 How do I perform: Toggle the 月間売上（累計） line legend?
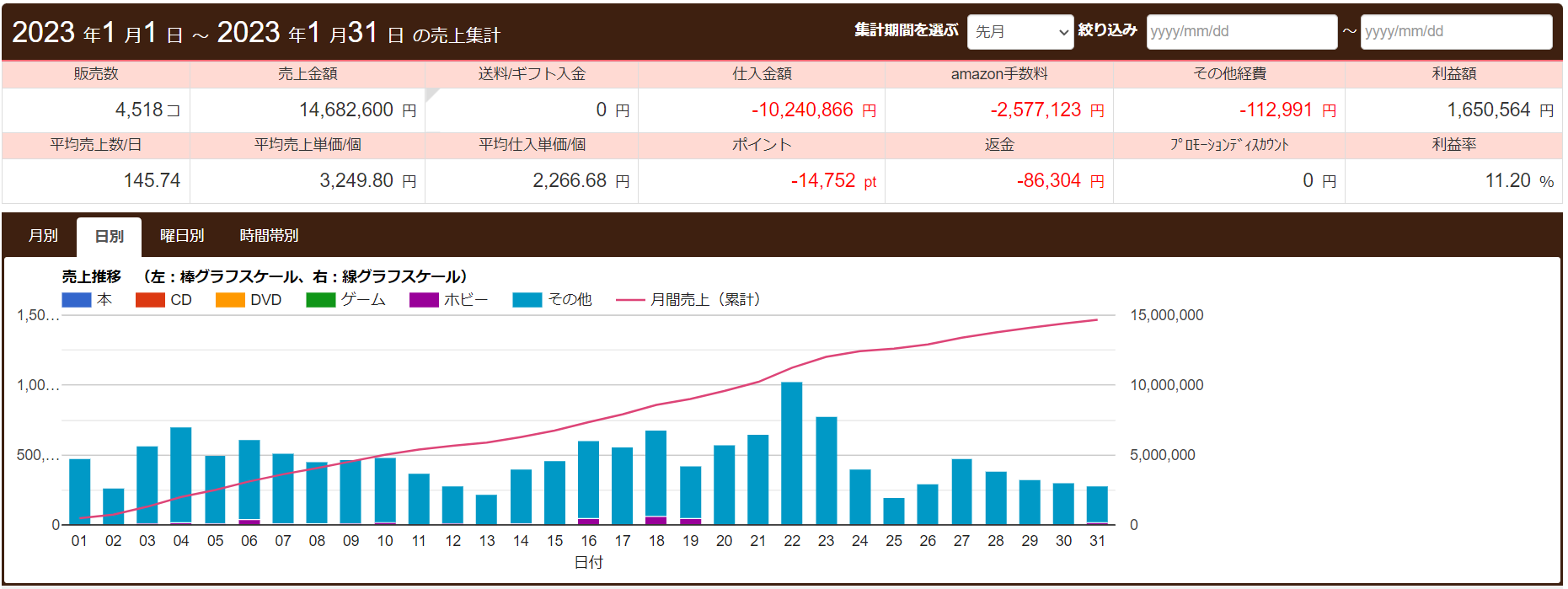point(630,300)
